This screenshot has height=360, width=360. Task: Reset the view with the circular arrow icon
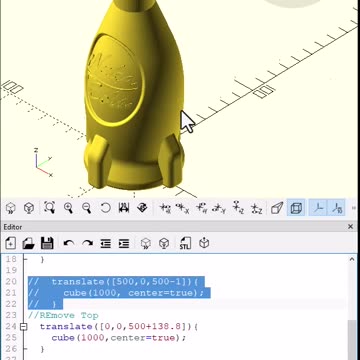pos(105,208)
